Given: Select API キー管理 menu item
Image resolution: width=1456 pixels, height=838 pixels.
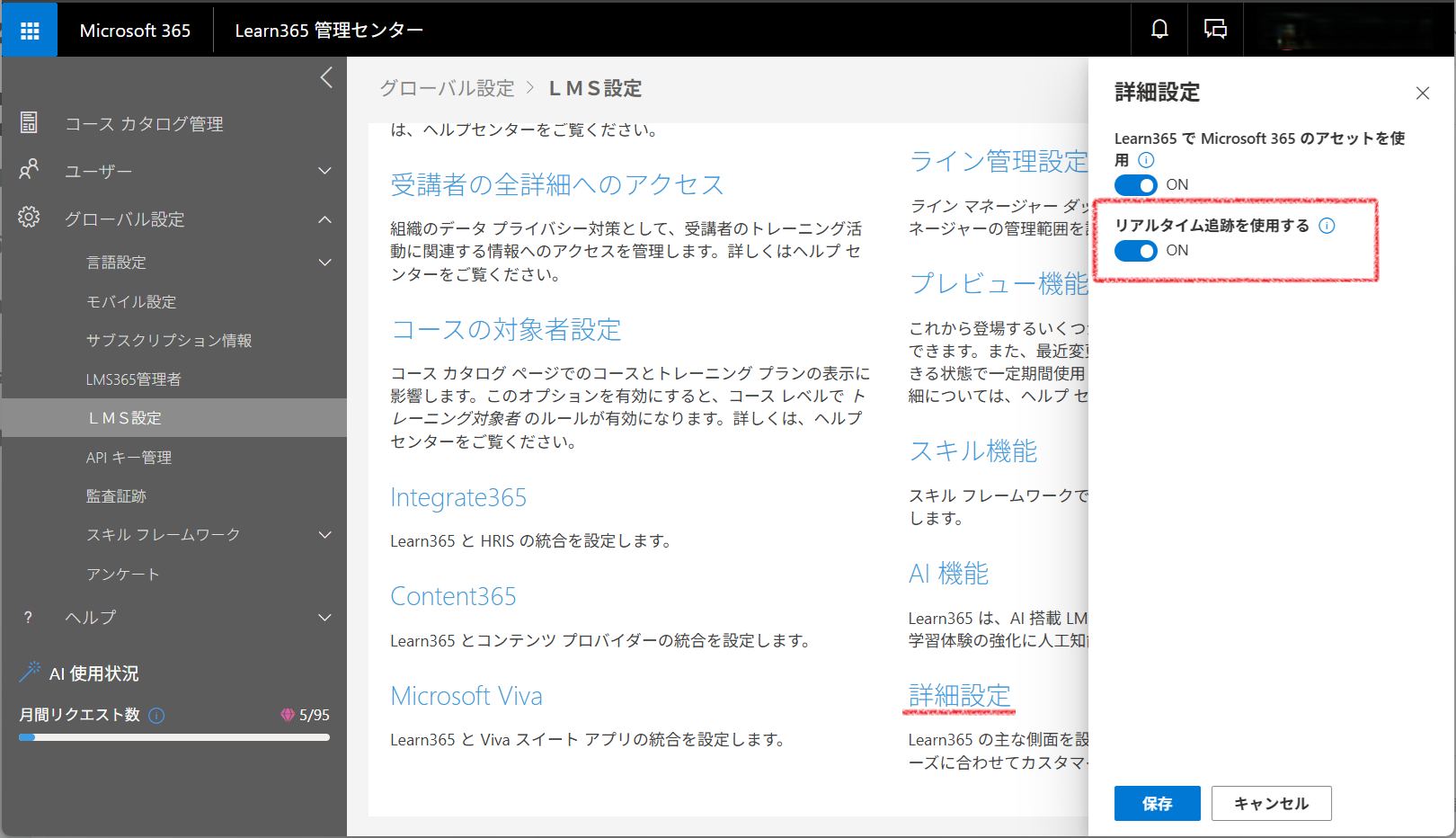Looking at the screenshot, I should coord(129,458).
